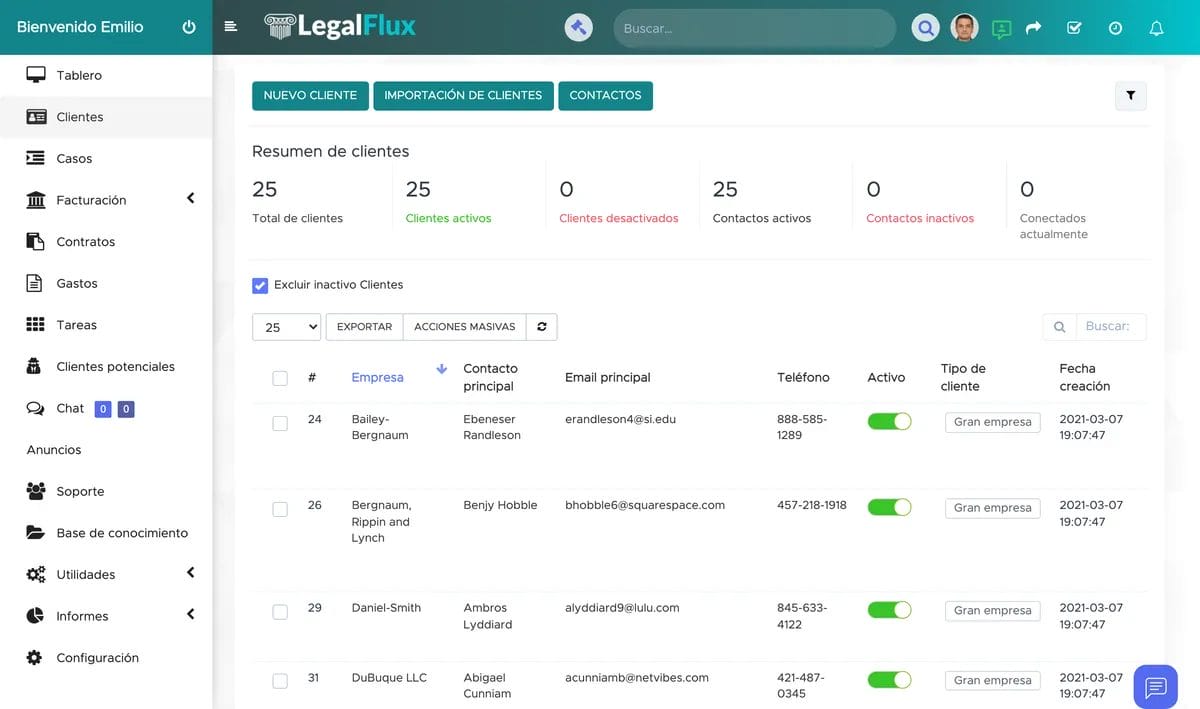This screenshot has height=709, width=1200.
Task: Toggle the sidebar hamburger menu icon
Action: (x=231, y=27)
